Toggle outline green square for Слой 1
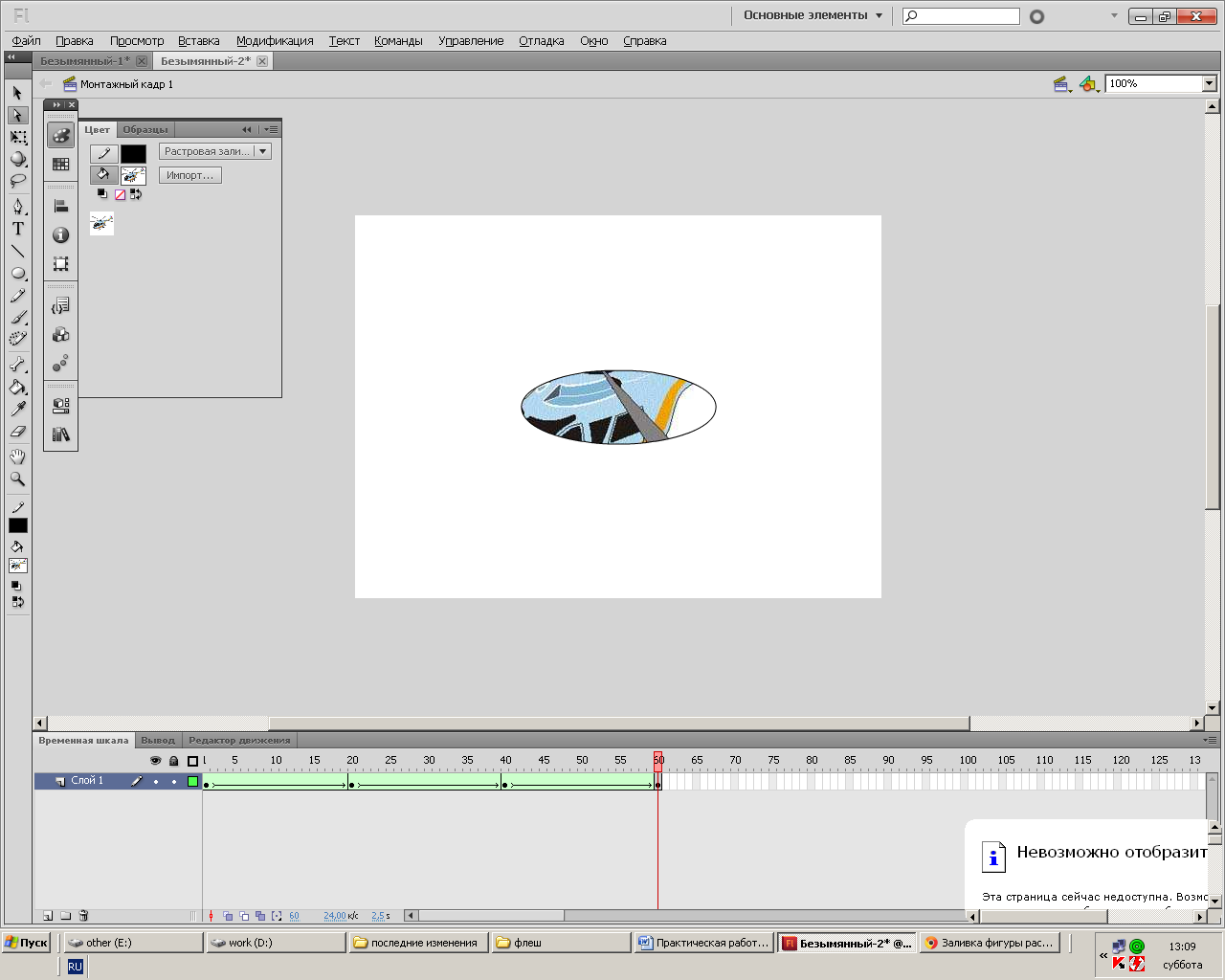Screen dimensions: 1225x980 pyautogui.click(x=192, y=782)
